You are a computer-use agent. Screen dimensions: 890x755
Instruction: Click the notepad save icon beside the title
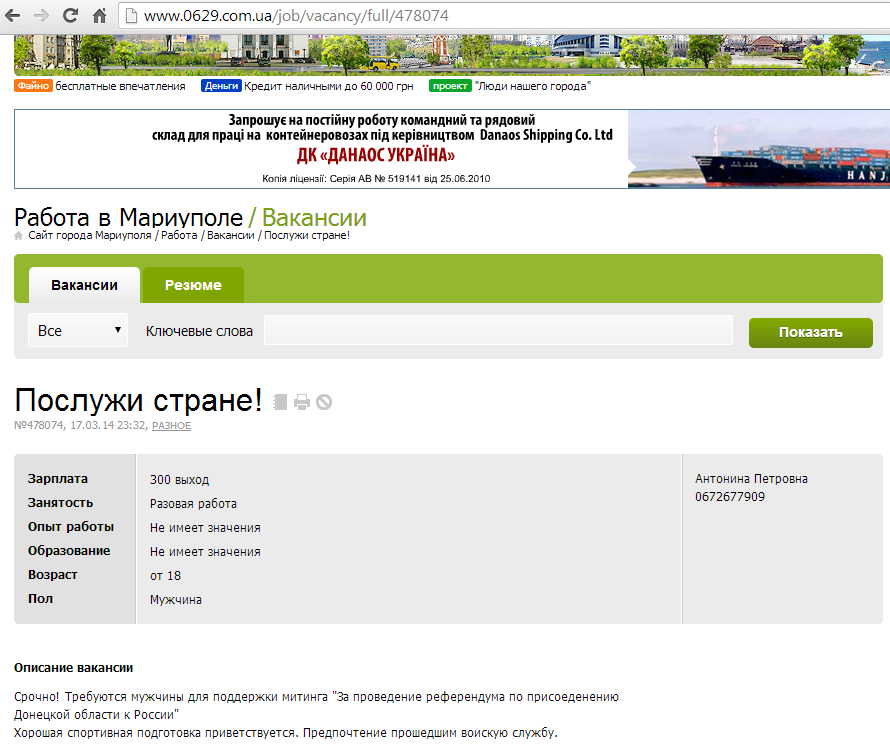click(280, 402)
